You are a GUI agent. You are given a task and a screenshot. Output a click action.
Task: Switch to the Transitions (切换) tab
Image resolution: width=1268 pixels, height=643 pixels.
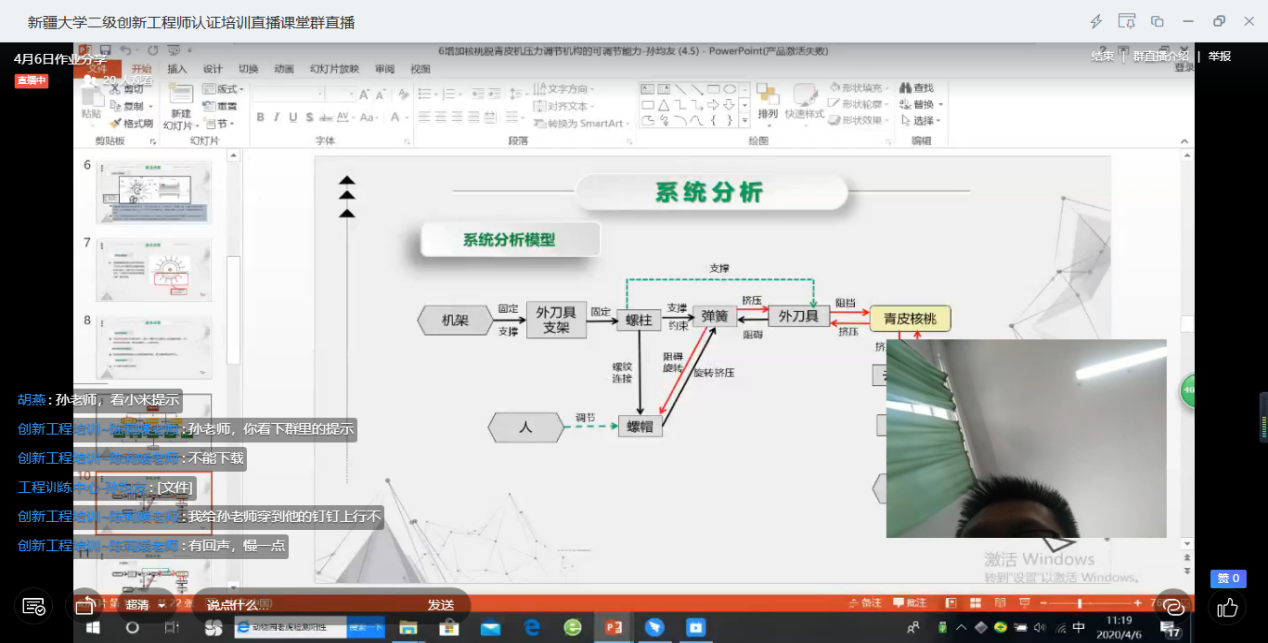[248, 69]
